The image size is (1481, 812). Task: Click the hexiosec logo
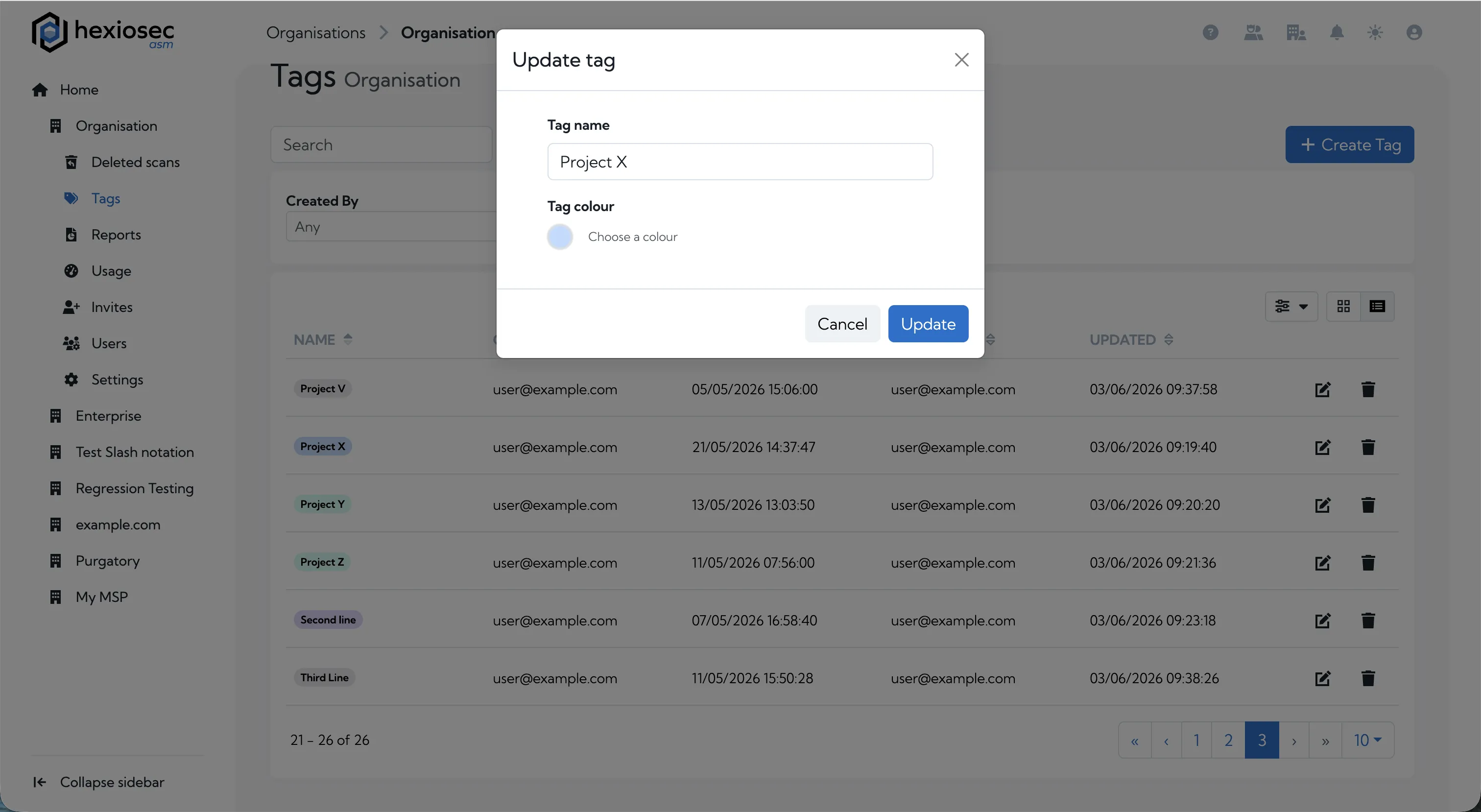coord(102,32)
